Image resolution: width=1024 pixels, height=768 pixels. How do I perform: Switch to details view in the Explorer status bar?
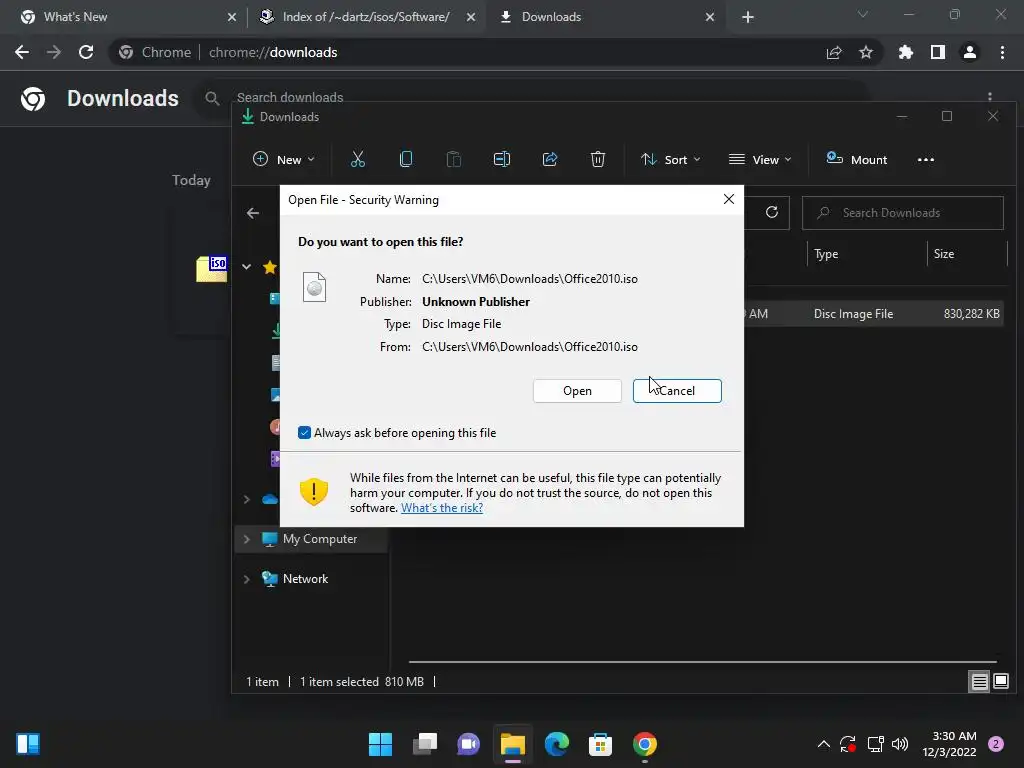click(x=980, y=682)
